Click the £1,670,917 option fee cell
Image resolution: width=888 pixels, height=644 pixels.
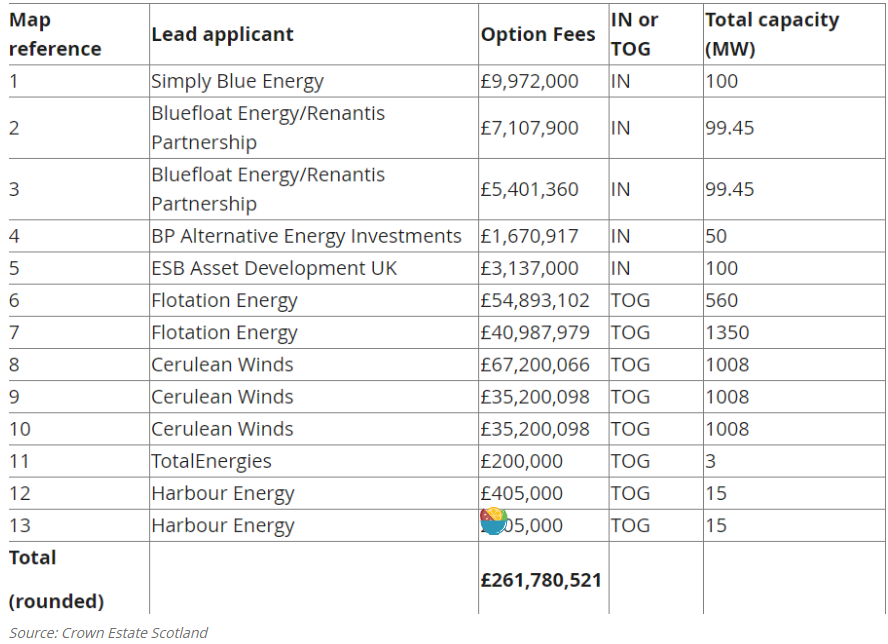coord(529,237)
